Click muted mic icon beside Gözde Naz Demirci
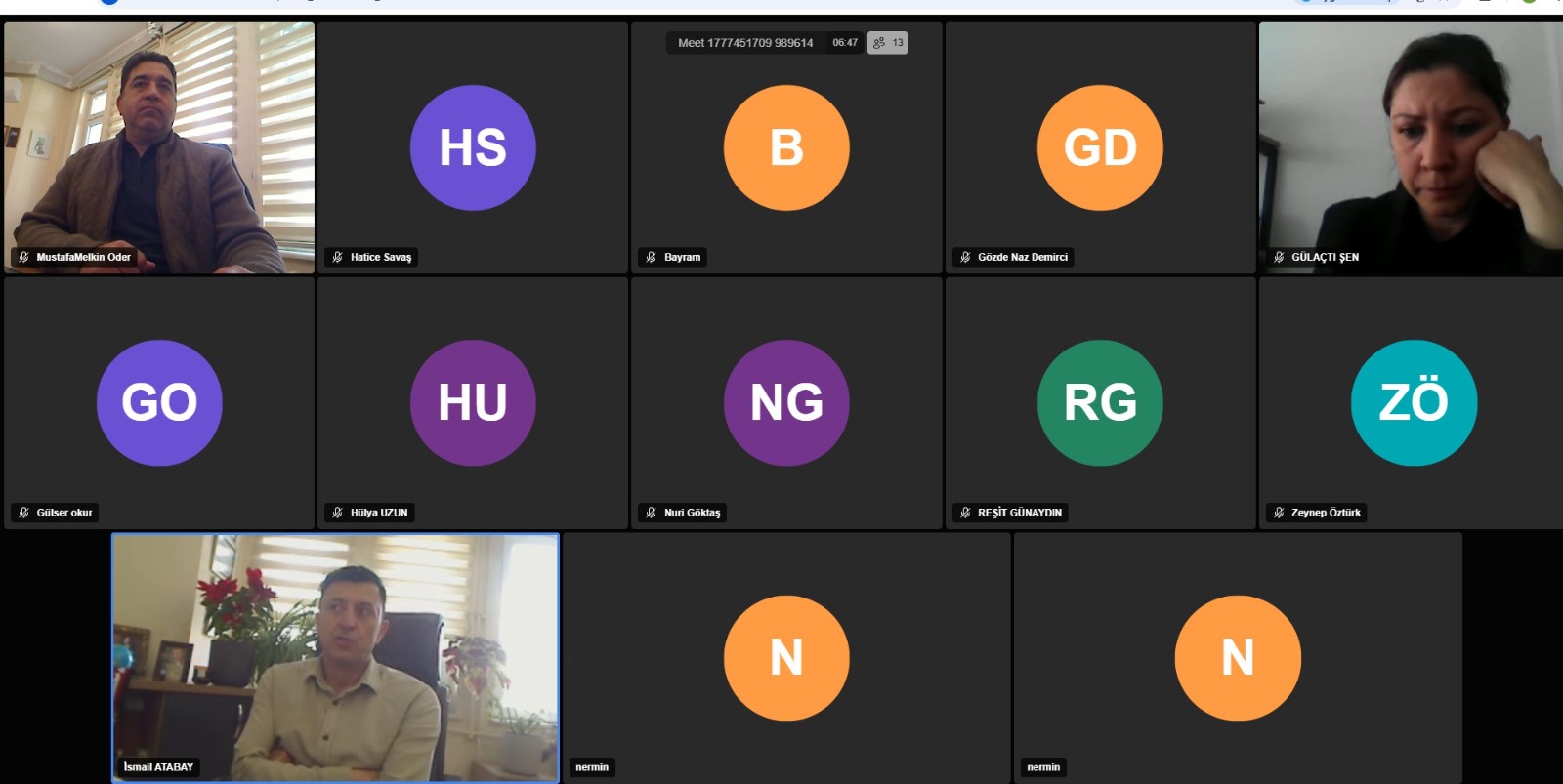 (965, 257)
